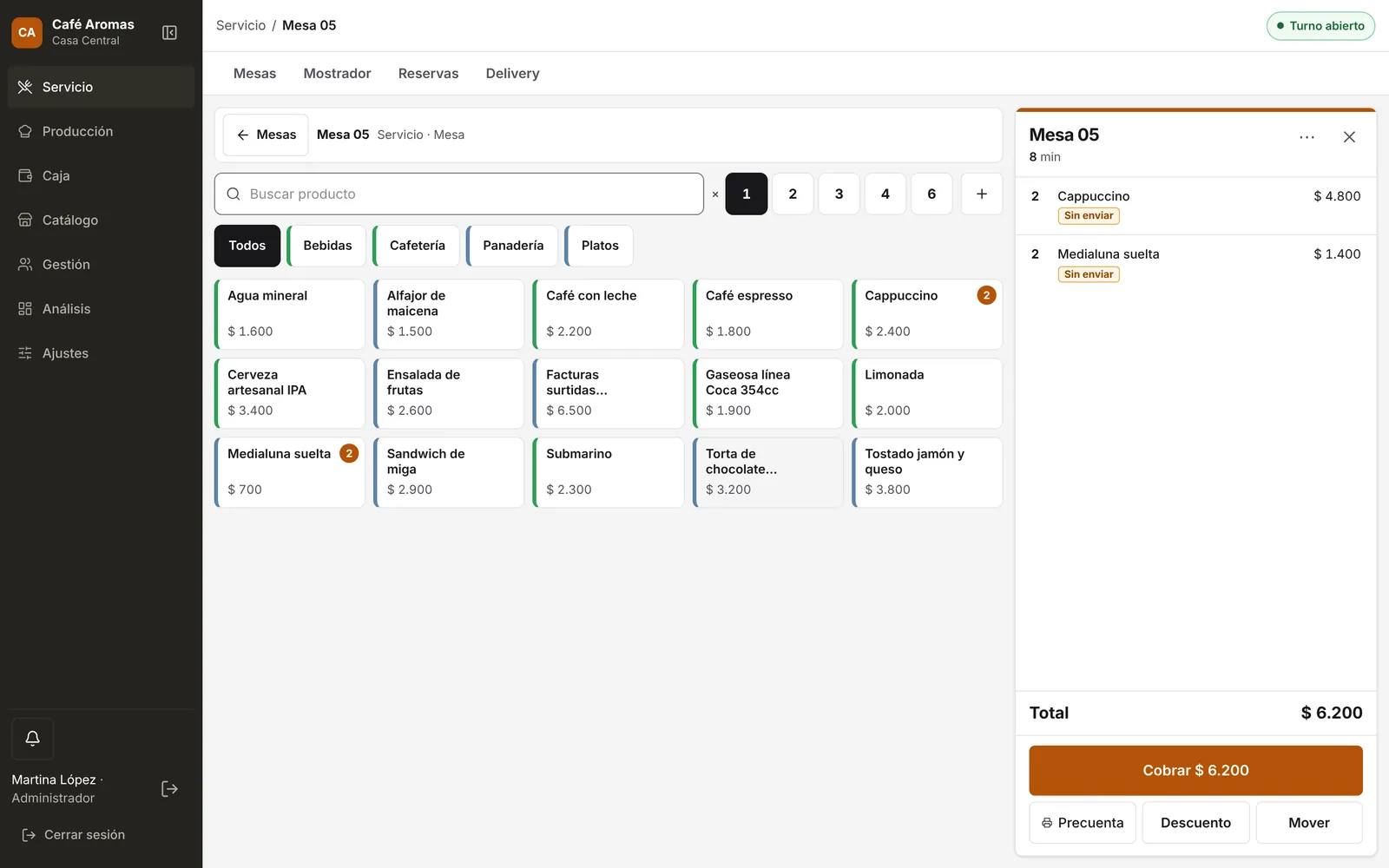
Task: Close the Mesa 05 order panel
Action: (1349, 137)
